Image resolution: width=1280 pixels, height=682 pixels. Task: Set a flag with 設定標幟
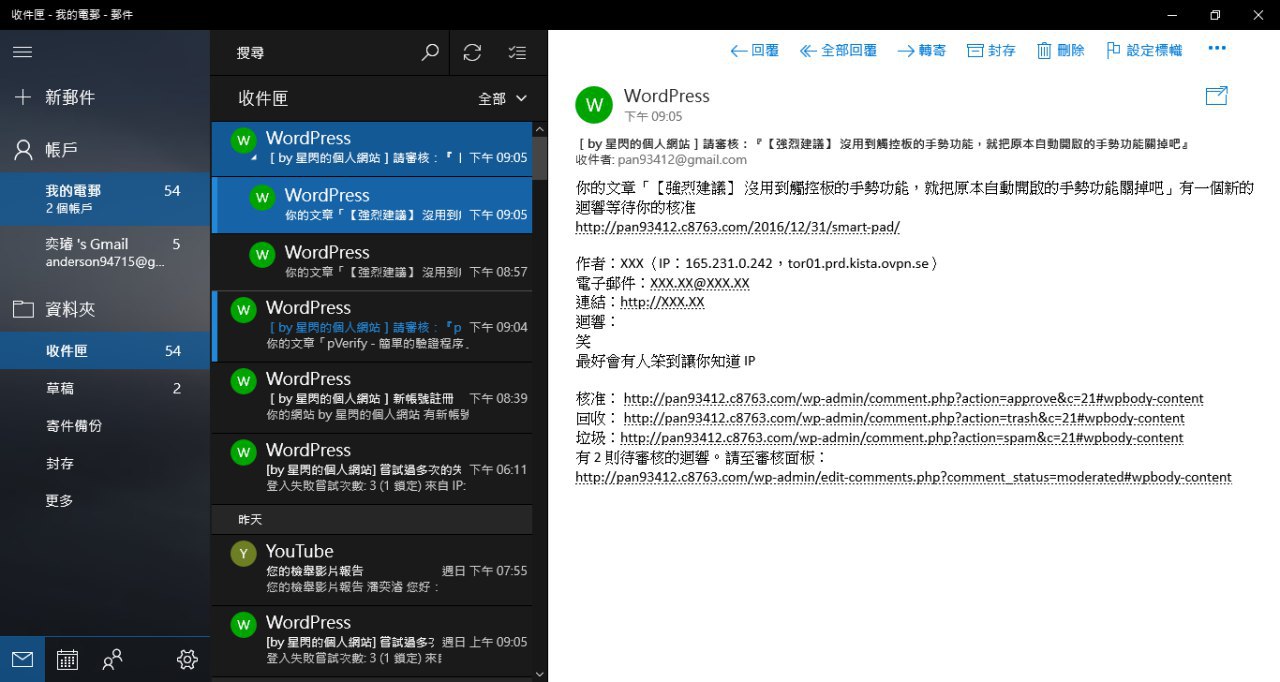pyautogui.click(x=1144, y=50)
